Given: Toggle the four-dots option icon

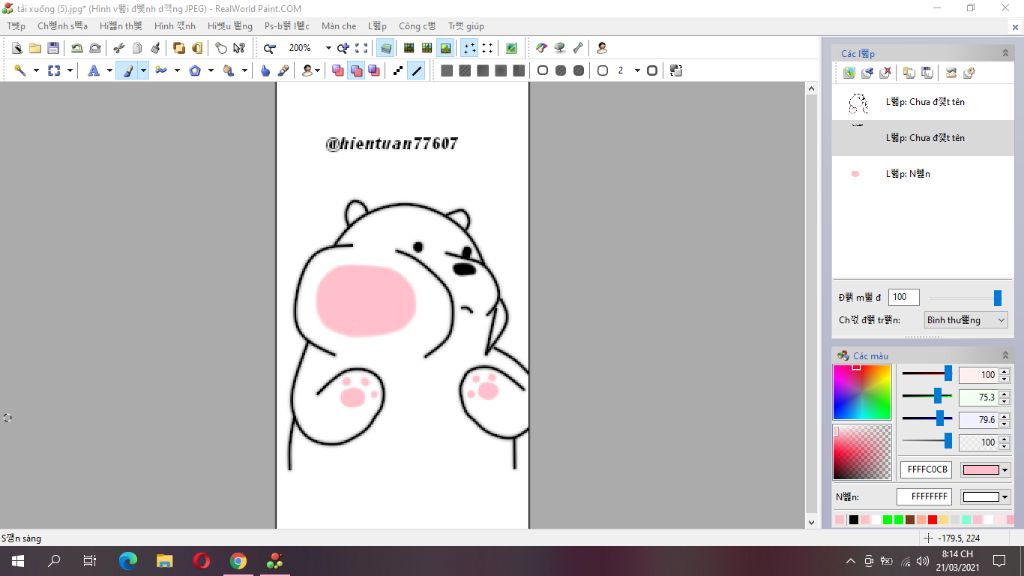Looking at the screenshot, I should click(x=487, y=48).
